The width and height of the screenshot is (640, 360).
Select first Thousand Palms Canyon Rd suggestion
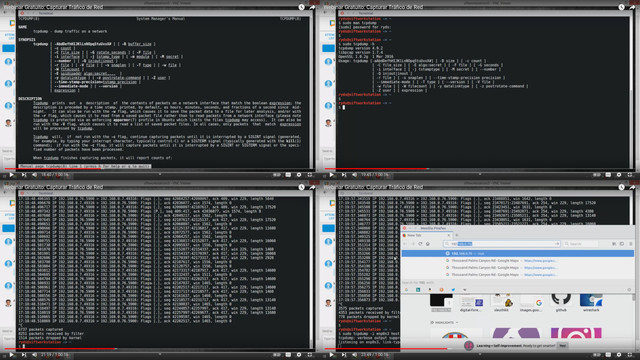[x=518, y=260]
